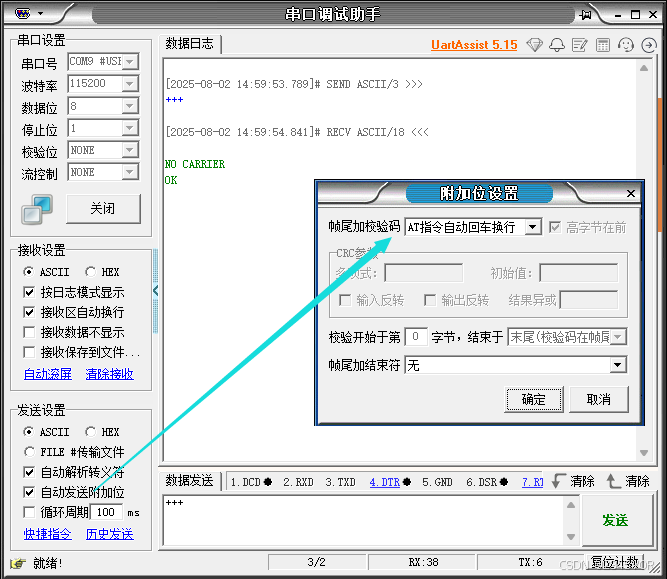
Task: Click the smiley face icon in toolbar
Action: click(626, 45)
